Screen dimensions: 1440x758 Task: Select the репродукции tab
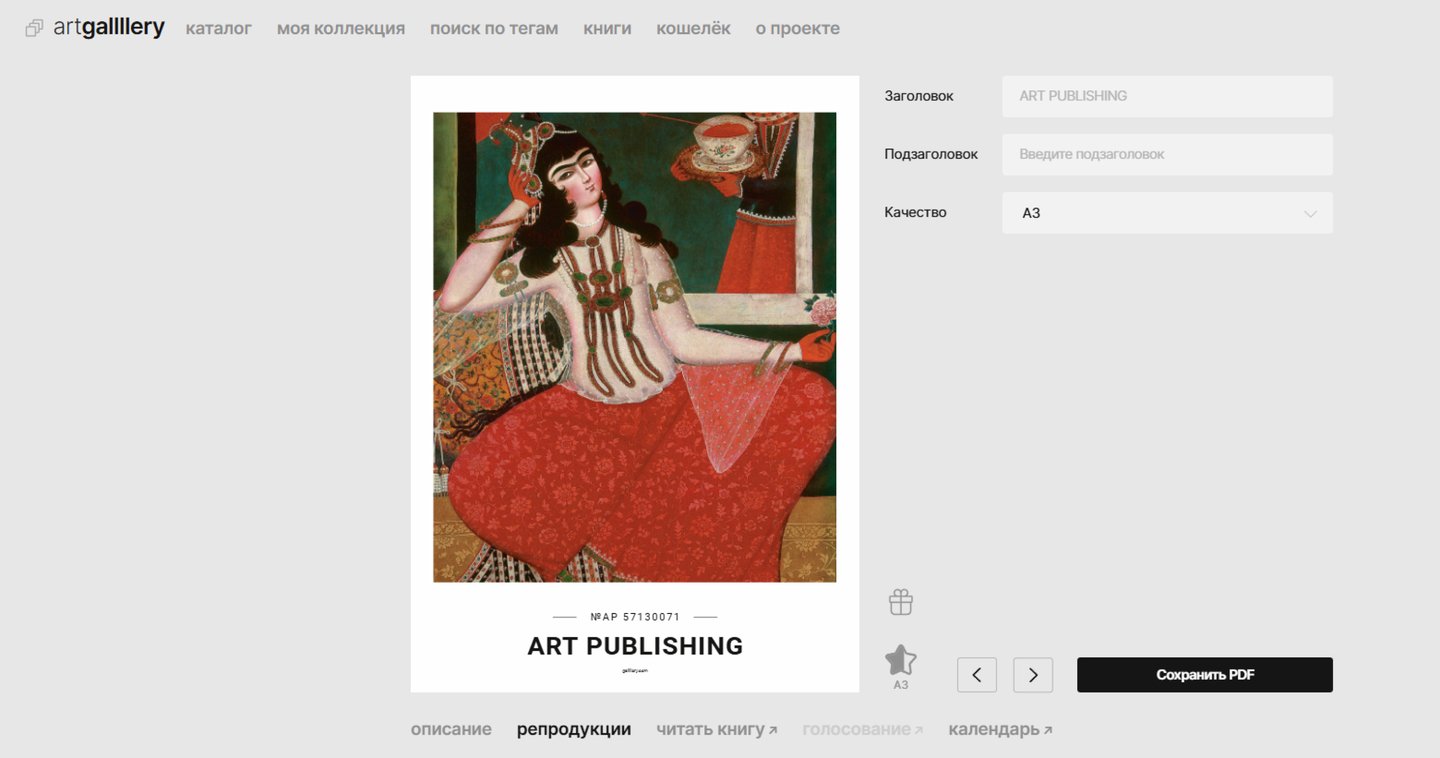573,729
